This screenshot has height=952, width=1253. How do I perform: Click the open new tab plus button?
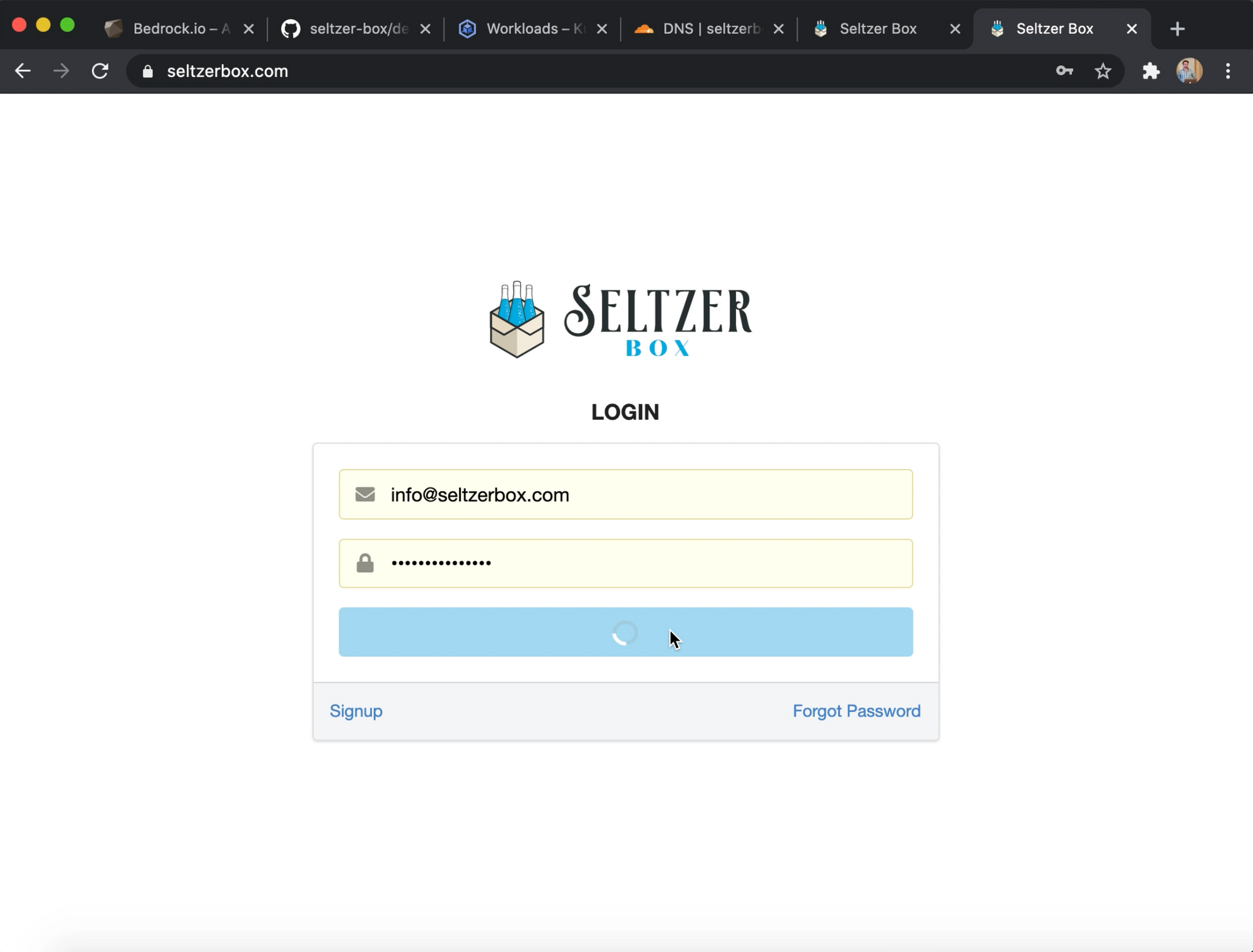tap(1178, 28)
